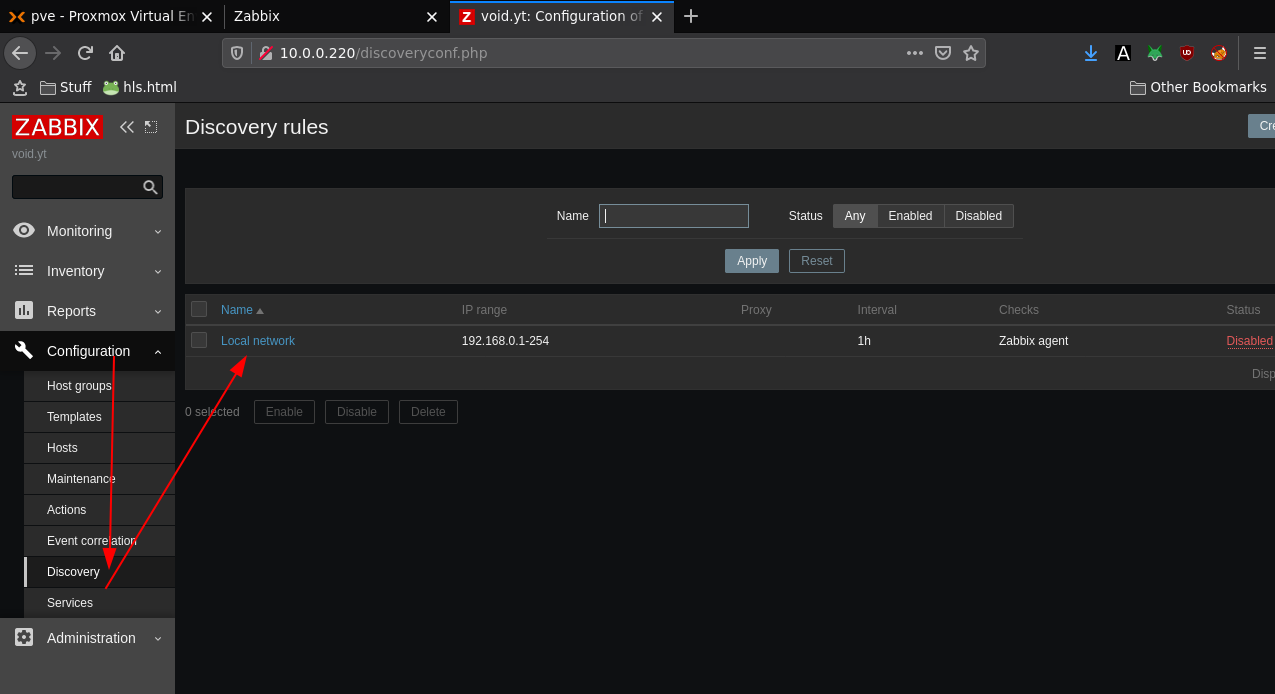The width and height of the screenshot is (1275, 694).
Task: Open the Firefox hamburger menu
Action: pyautogui.click(x=1260, y=53)
